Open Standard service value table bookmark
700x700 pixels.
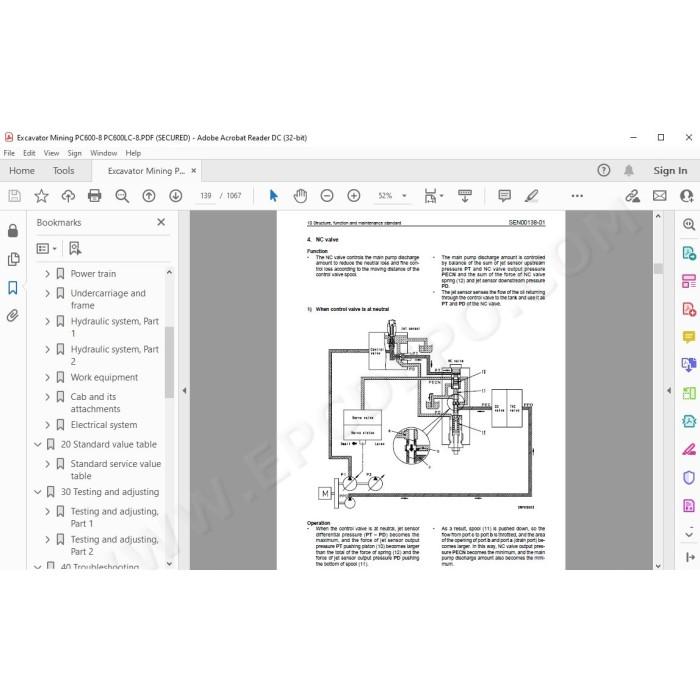(x=116, y=470)
